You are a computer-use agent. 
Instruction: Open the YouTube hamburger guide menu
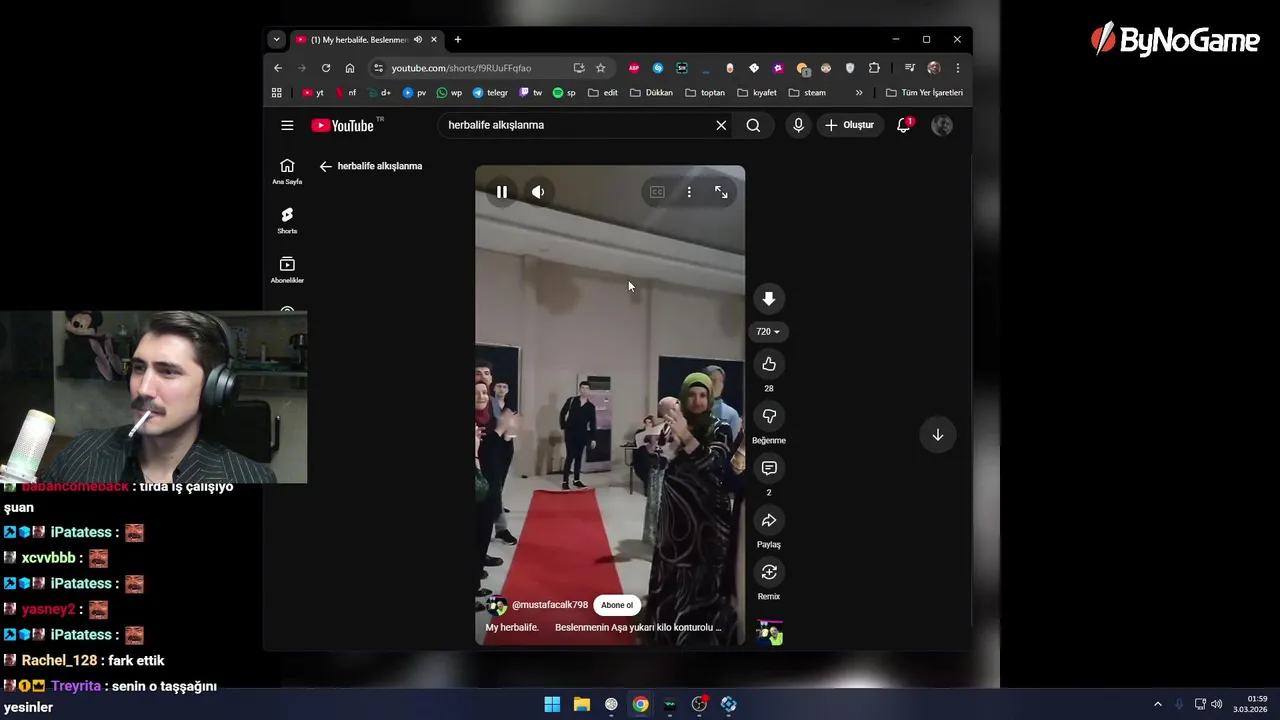pyautogui.click(x=287, y=125)
